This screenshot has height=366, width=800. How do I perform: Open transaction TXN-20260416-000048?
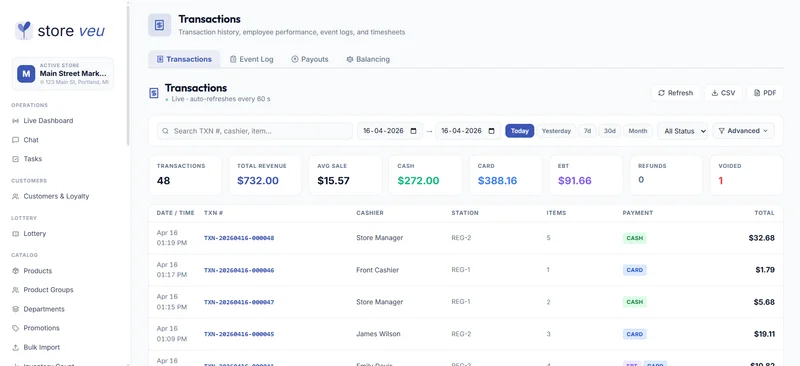click(x=239, y=238)
